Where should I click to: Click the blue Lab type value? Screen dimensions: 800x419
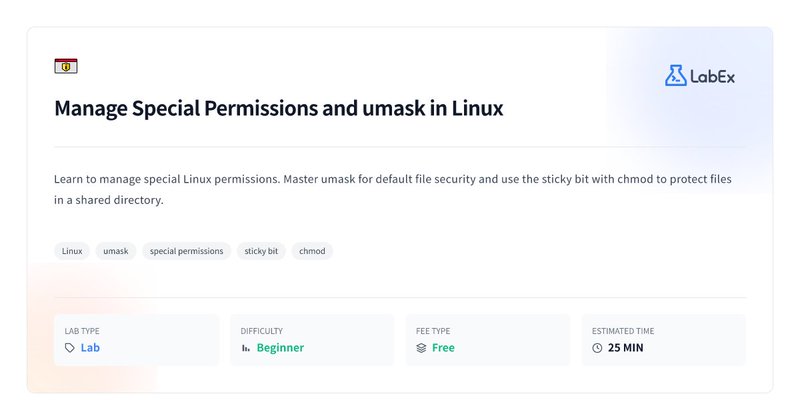coord(90,348)
